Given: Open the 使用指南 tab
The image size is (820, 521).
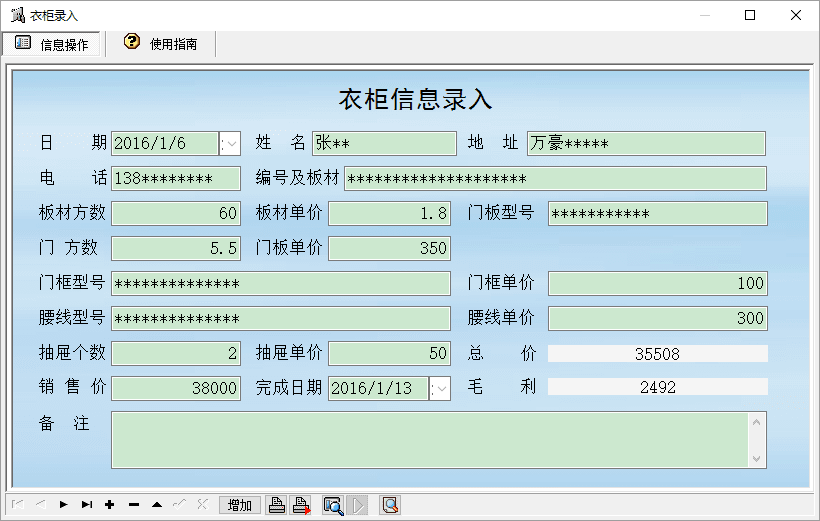Looking at the screenshot, I should click(x=161, y=44).
